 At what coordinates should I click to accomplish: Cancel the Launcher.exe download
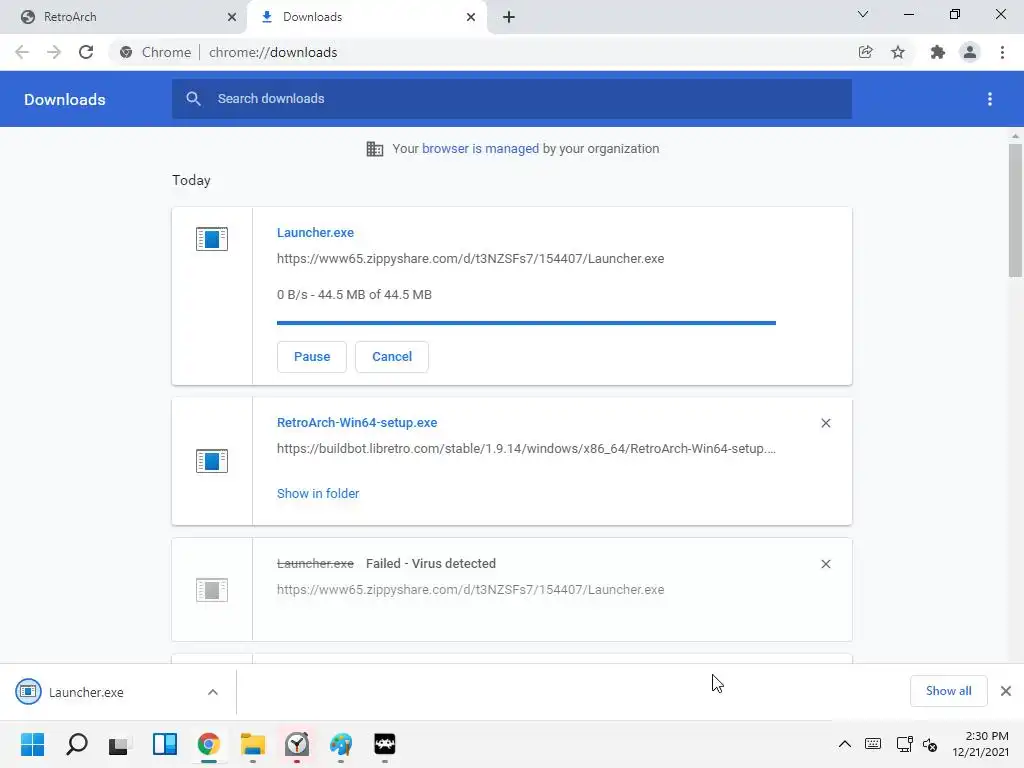click(x=392, y=357)
